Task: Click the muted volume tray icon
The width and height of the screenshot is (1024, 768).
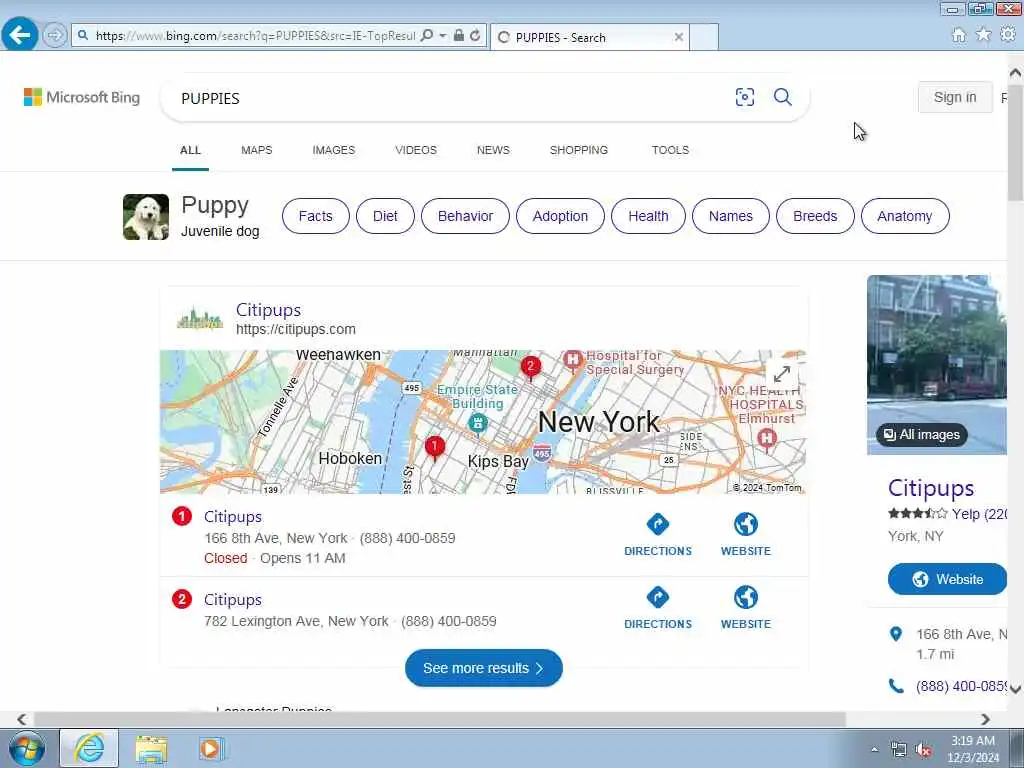Action: tap(923, 750)
